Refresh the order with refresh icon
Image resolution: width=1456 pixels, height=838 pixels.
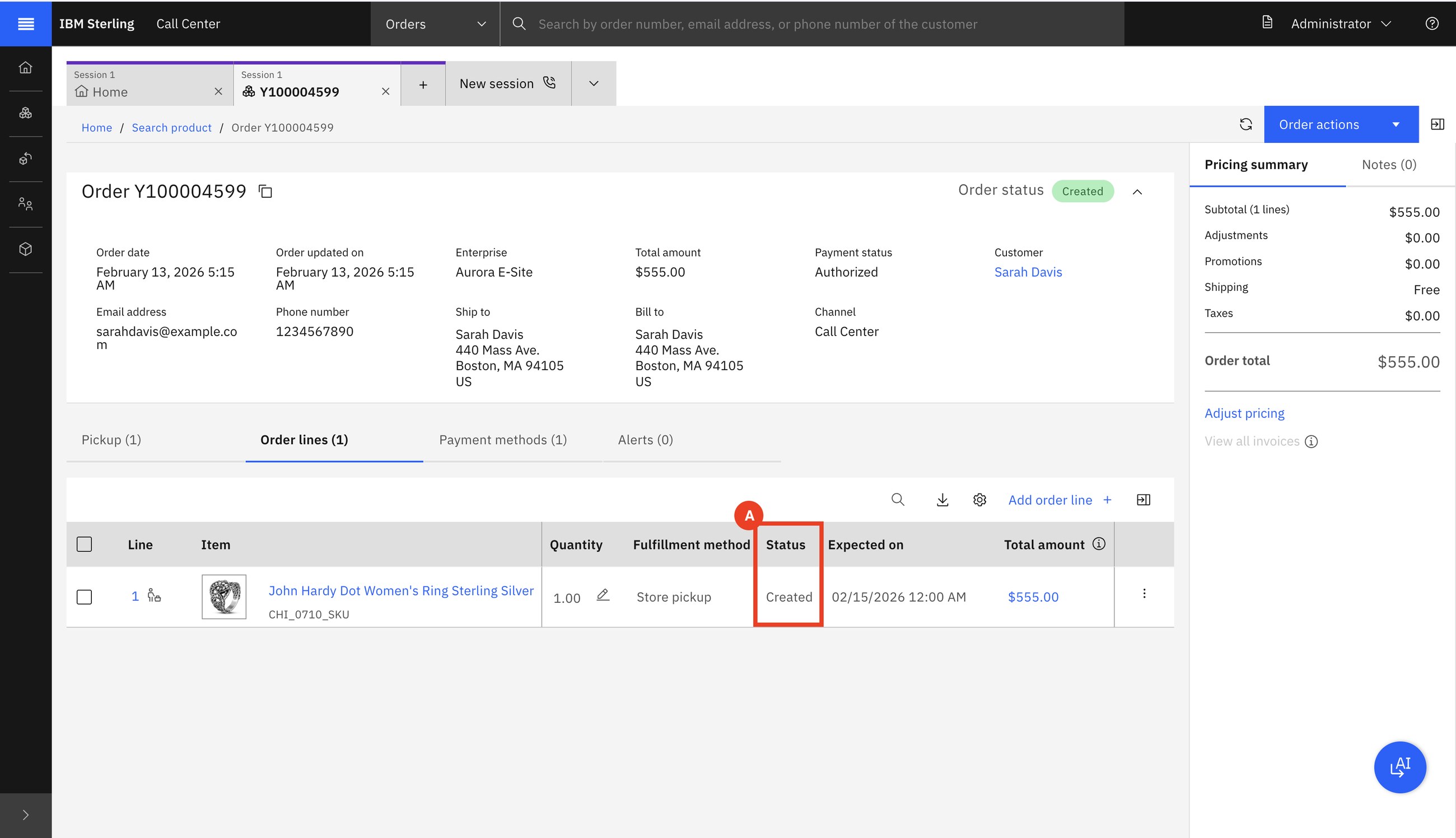(x=1245, y=124)
